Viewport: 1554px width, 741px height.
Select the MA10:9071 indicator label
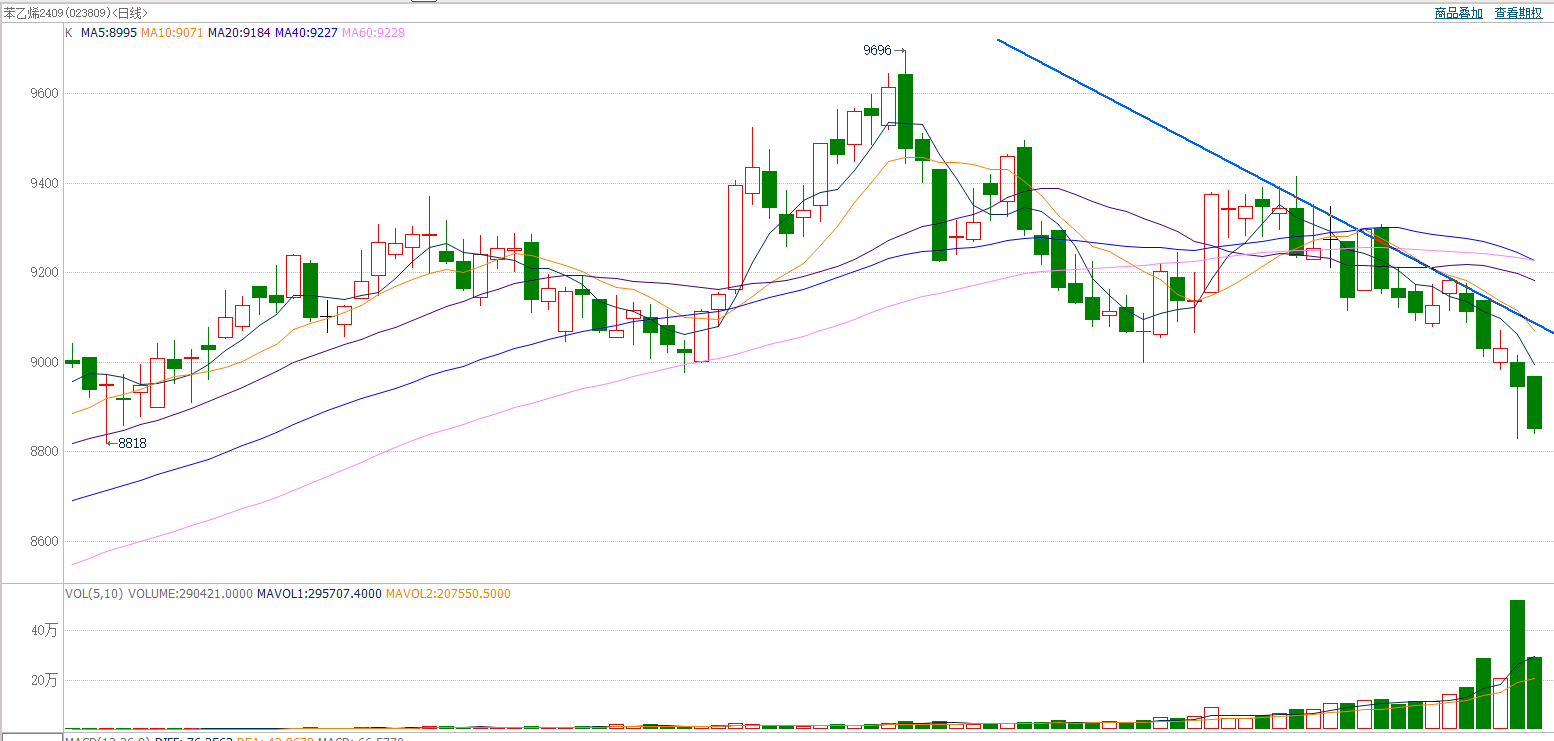(172, 32)
